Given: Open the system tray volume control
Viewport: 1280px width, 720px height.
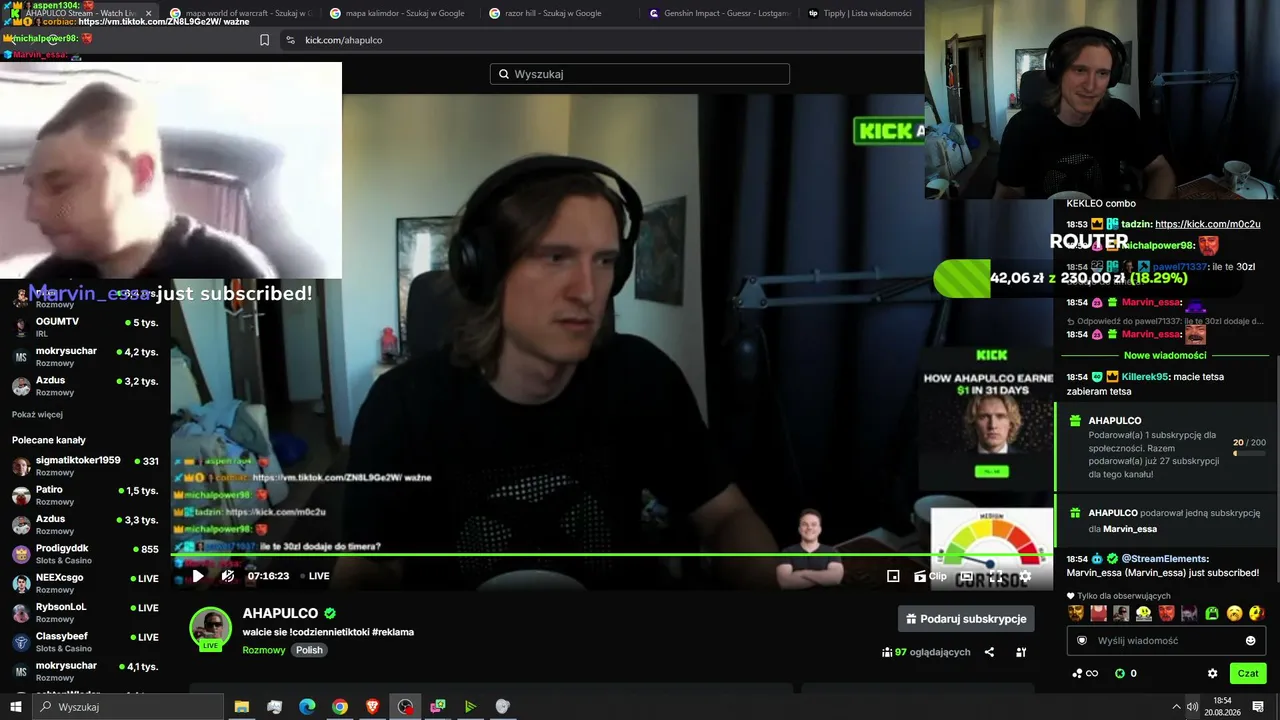Looking at the screenshot, I should point(1193,707).
